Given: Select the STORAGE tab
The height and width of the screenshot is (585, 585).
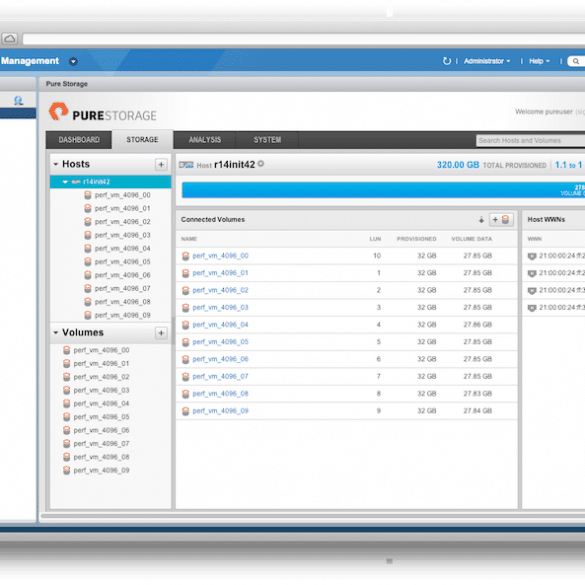Looking at the screenshot, I should click(142, 140).
